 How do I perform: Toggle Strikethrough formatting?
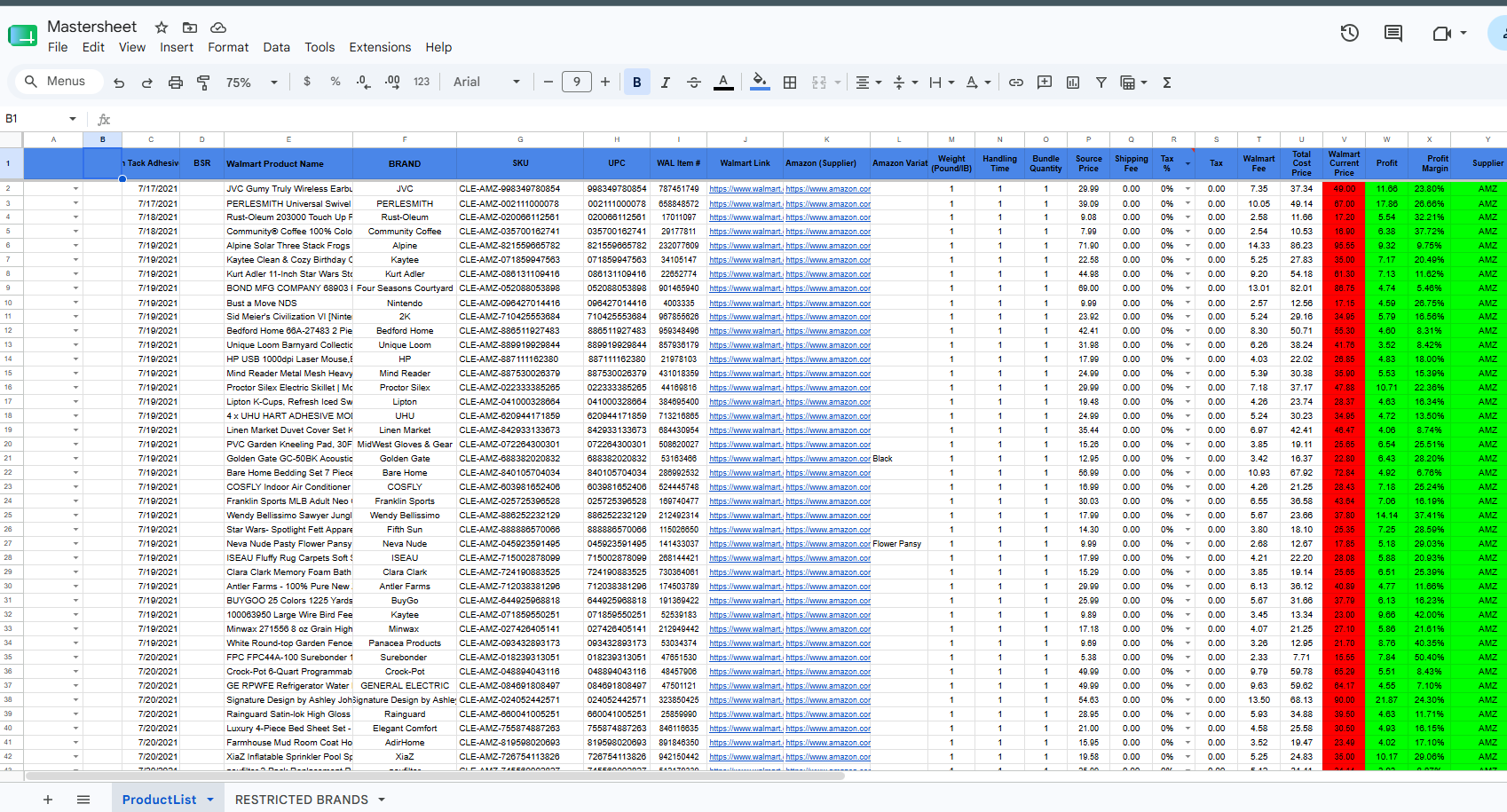click(694, 83)
